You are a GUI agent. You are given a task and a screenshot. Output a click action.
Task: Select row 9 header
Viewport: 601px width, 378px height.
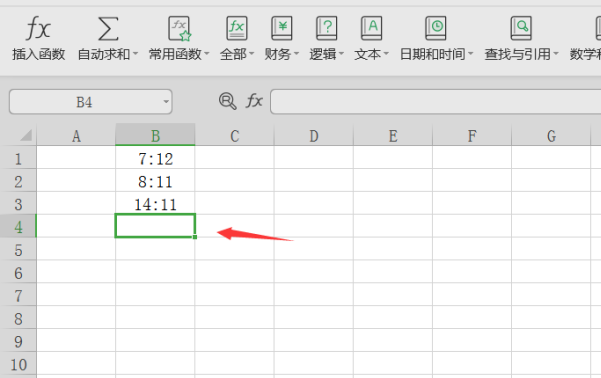pos(18,340)
